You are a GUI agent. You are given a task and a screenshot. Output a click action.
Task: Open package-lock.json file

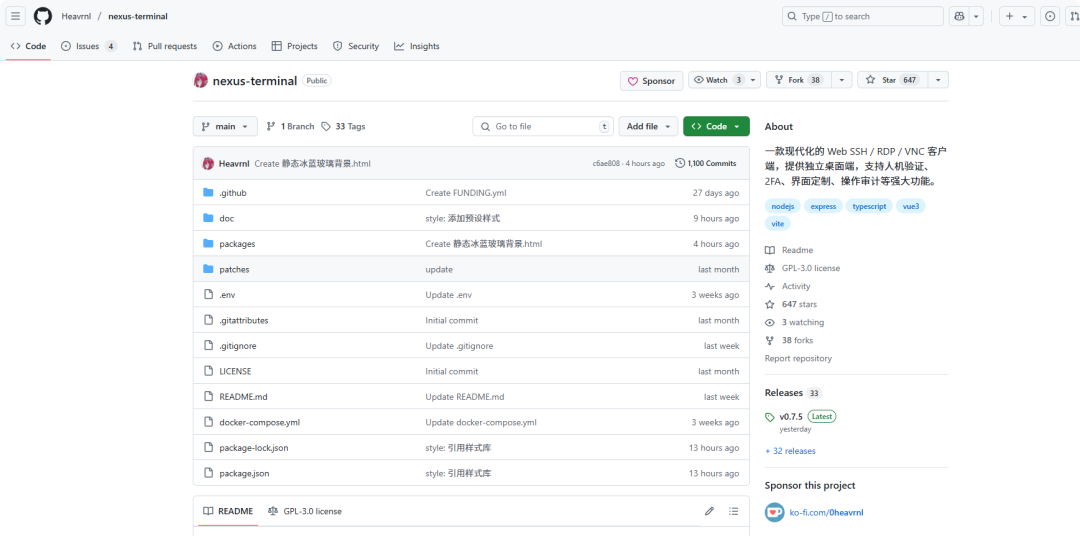253,448
